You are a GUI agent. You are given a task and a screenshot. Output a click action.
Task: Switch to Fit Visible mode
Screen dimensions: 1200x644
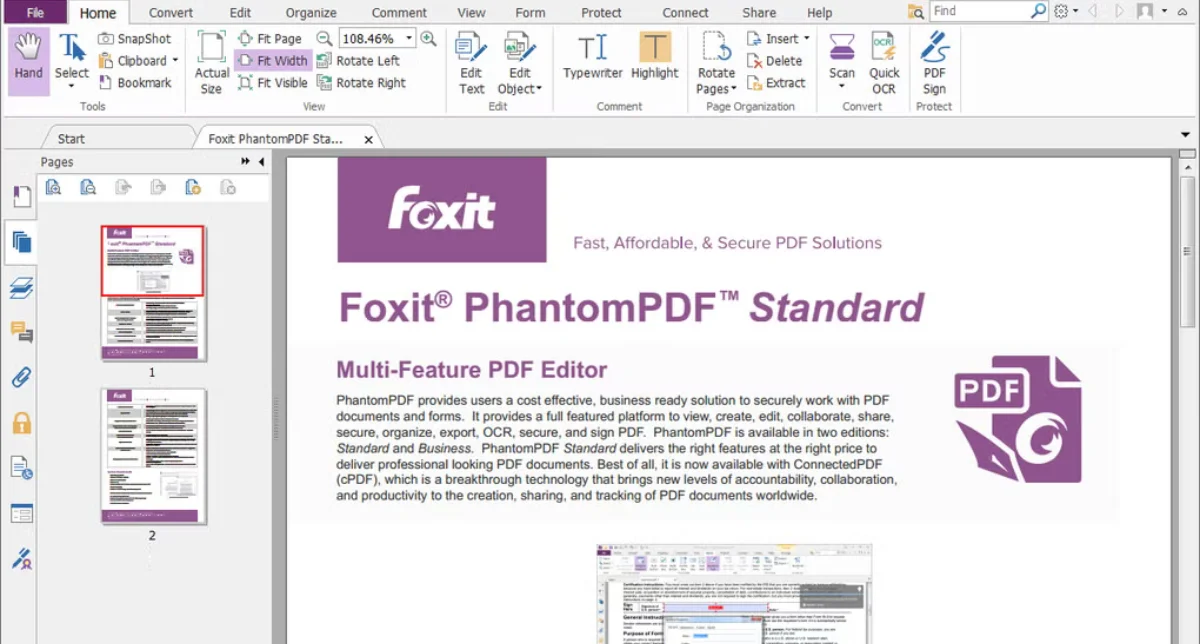point(272,83)
